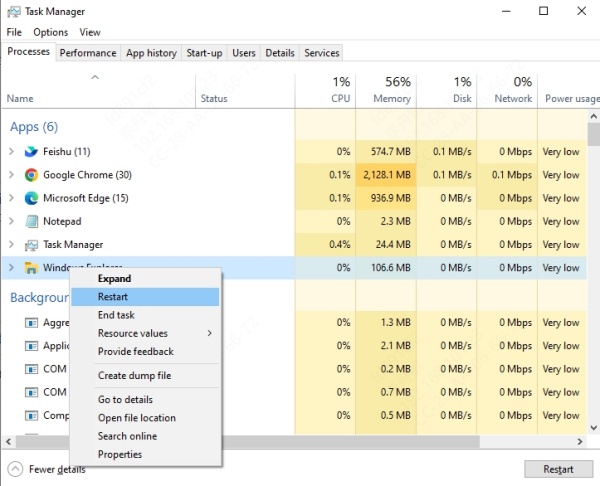
Task: Click the horizontal scrollbar right arrow
Action: pyautogui.click(x=580, y=442)
